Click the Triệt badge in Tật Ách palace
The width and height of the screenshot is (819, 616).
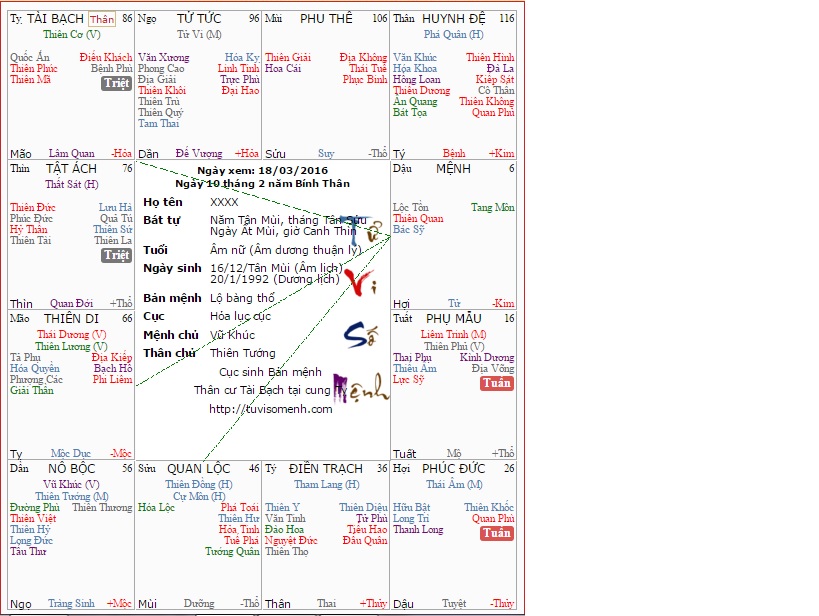117,255
